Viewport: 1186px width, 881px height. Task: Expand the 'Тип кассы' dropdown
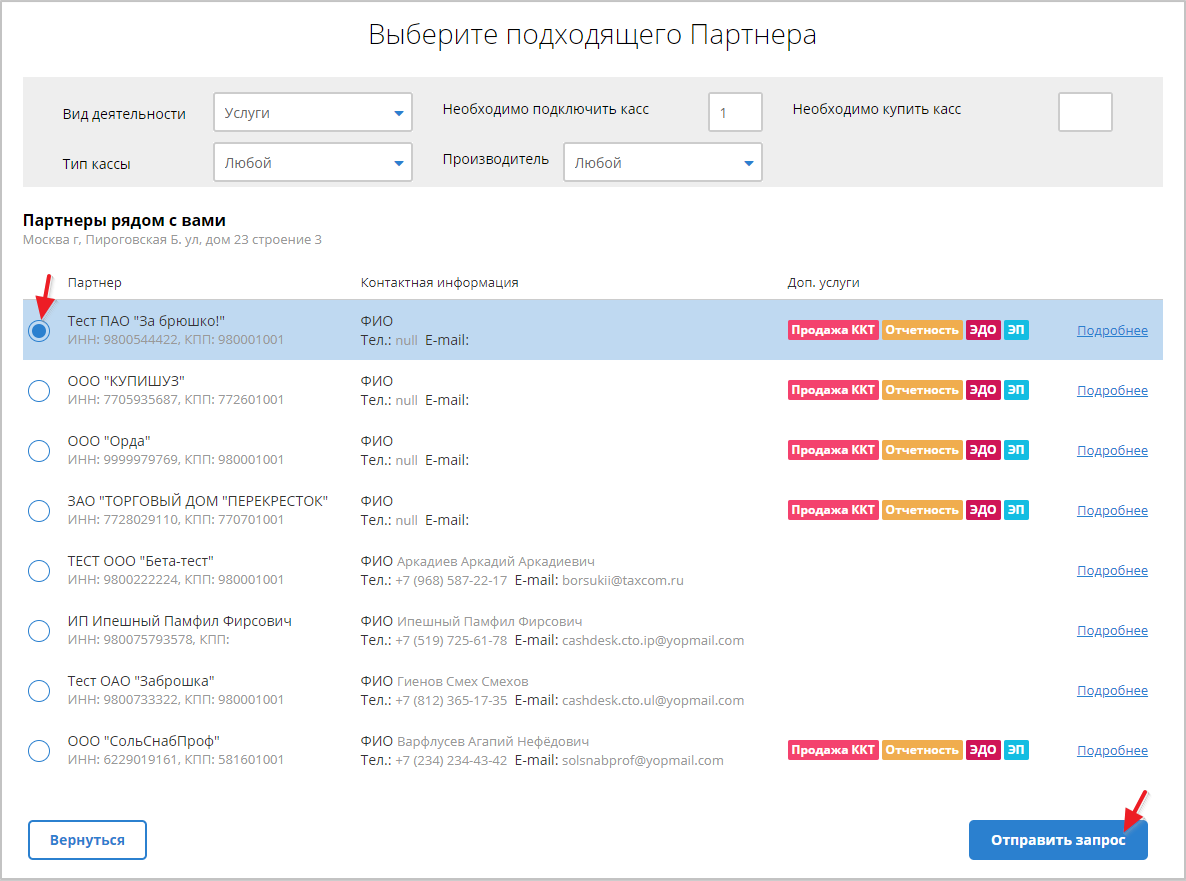click(x=312, y=163)
